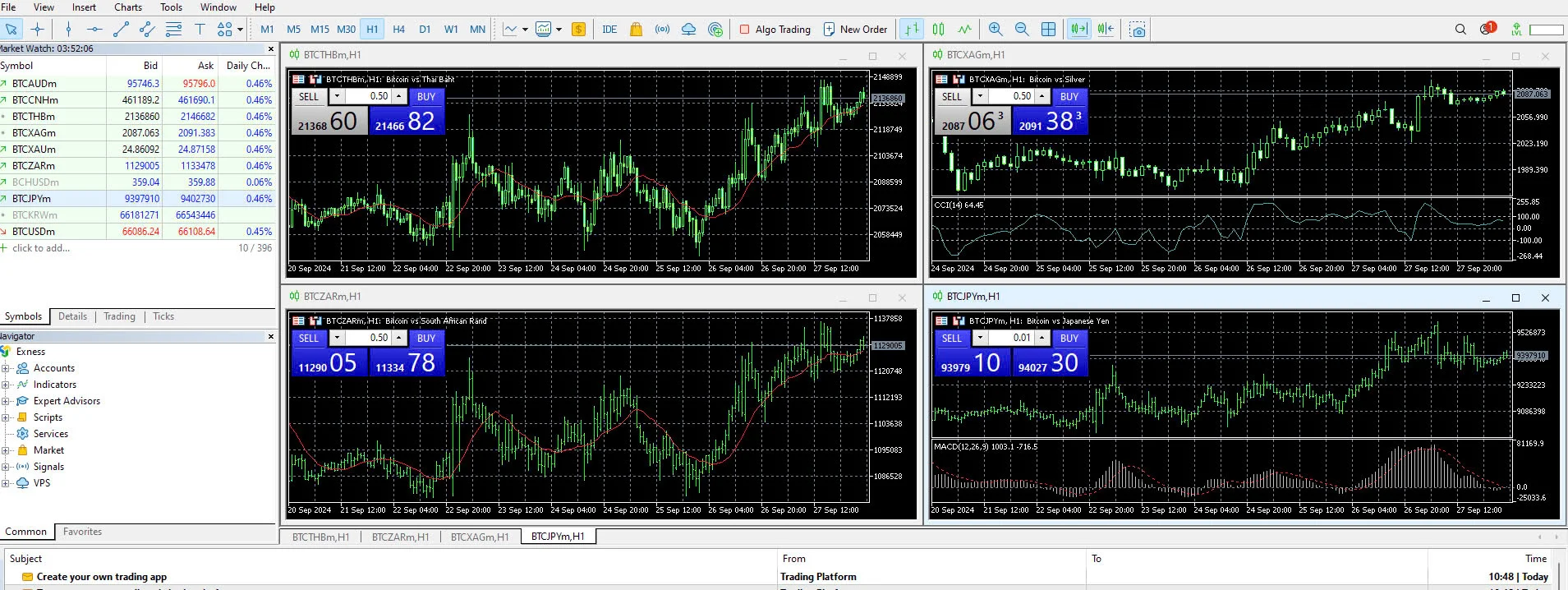Toggle the chart shift button
Viewport: 1568px width, 590px height.
[x=1106, y=29]
